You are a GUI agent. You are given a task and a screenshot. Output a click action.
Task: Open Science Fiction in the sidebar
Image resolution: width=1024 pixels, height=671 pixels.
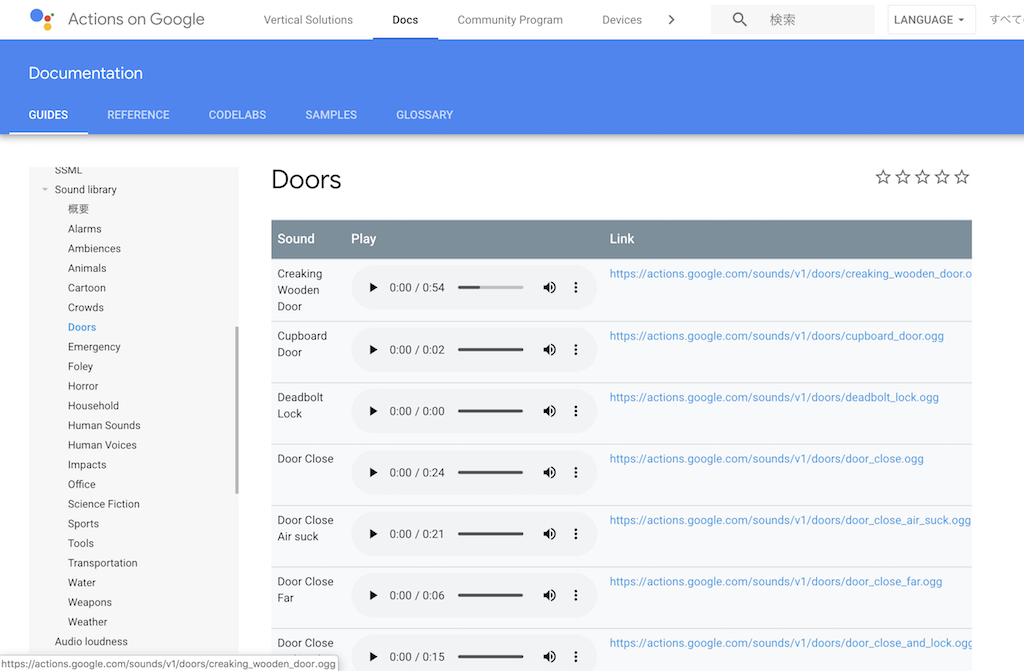(x=104, y=504)
